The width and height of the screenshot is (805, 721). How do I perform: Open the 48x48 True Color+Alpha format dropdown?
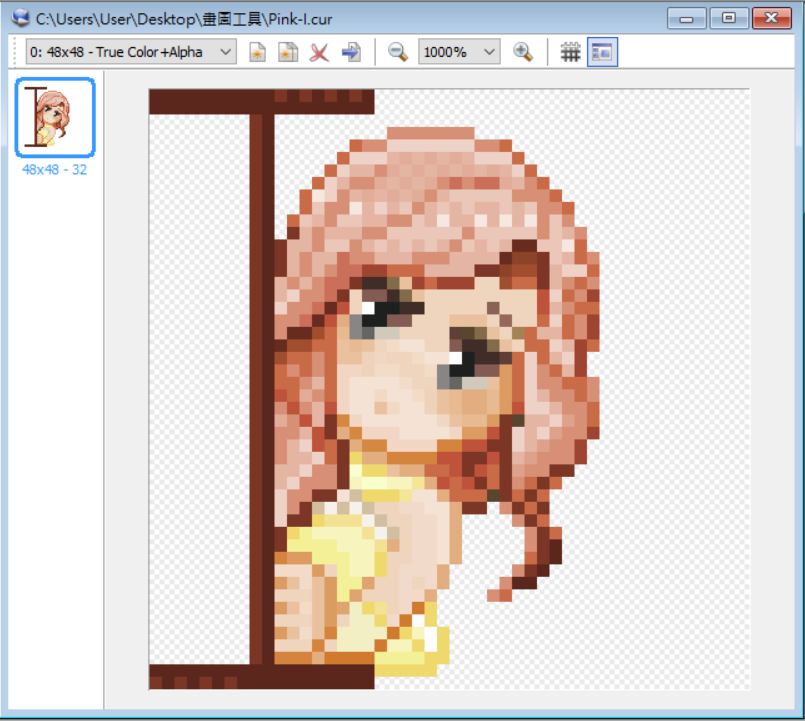(x=131, y=52)
